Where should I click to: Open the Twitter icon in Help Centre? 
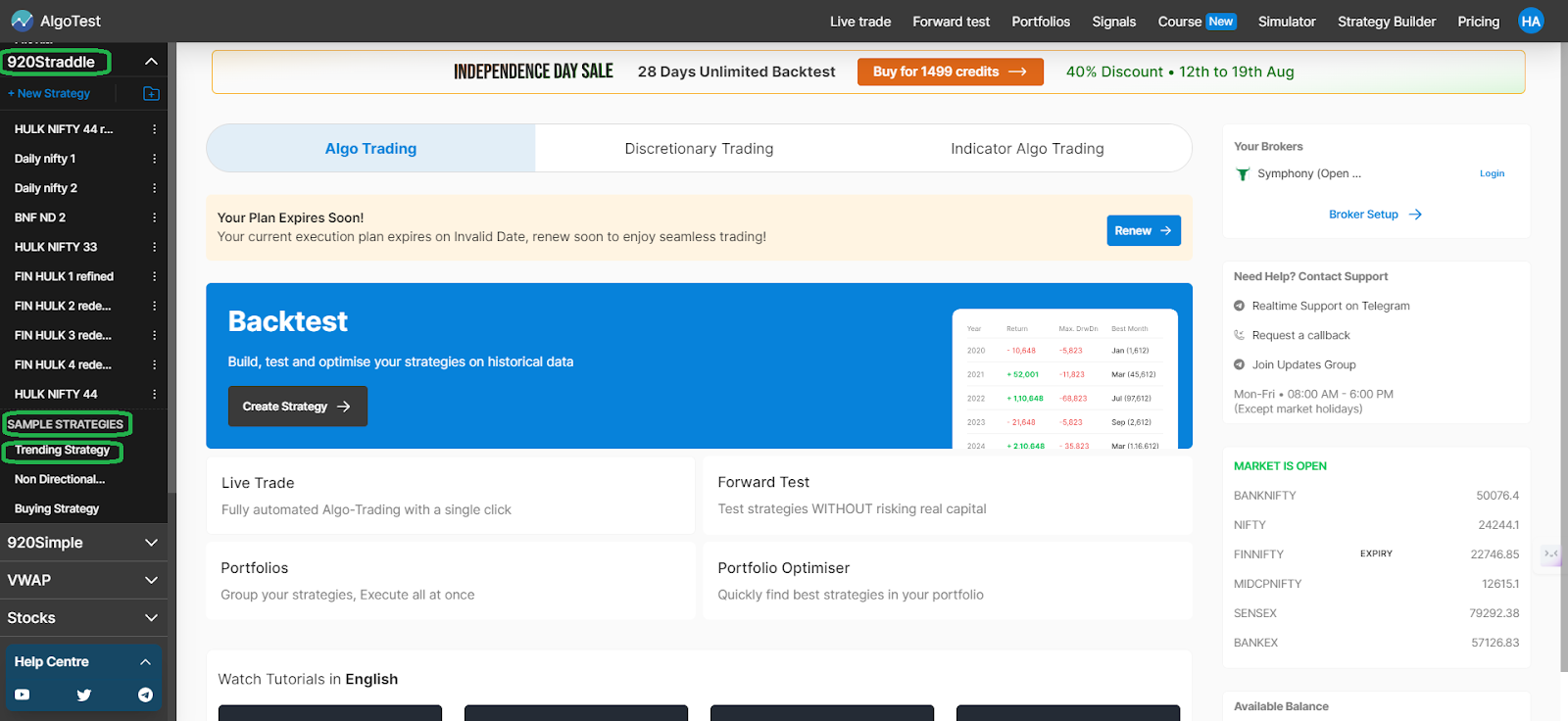(84, 695)
